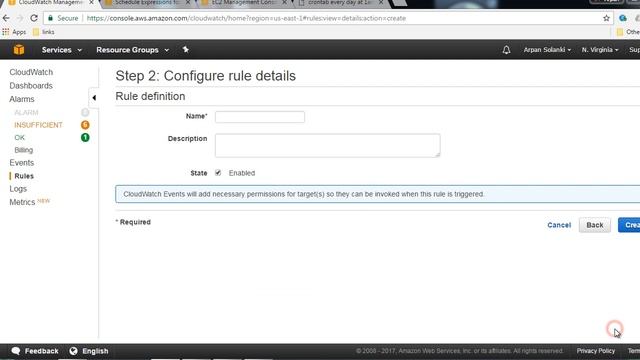Screen dimensions: 640x360
Task: Click the Apps grid icon in bookmarks bar
Action: point(6,32)
